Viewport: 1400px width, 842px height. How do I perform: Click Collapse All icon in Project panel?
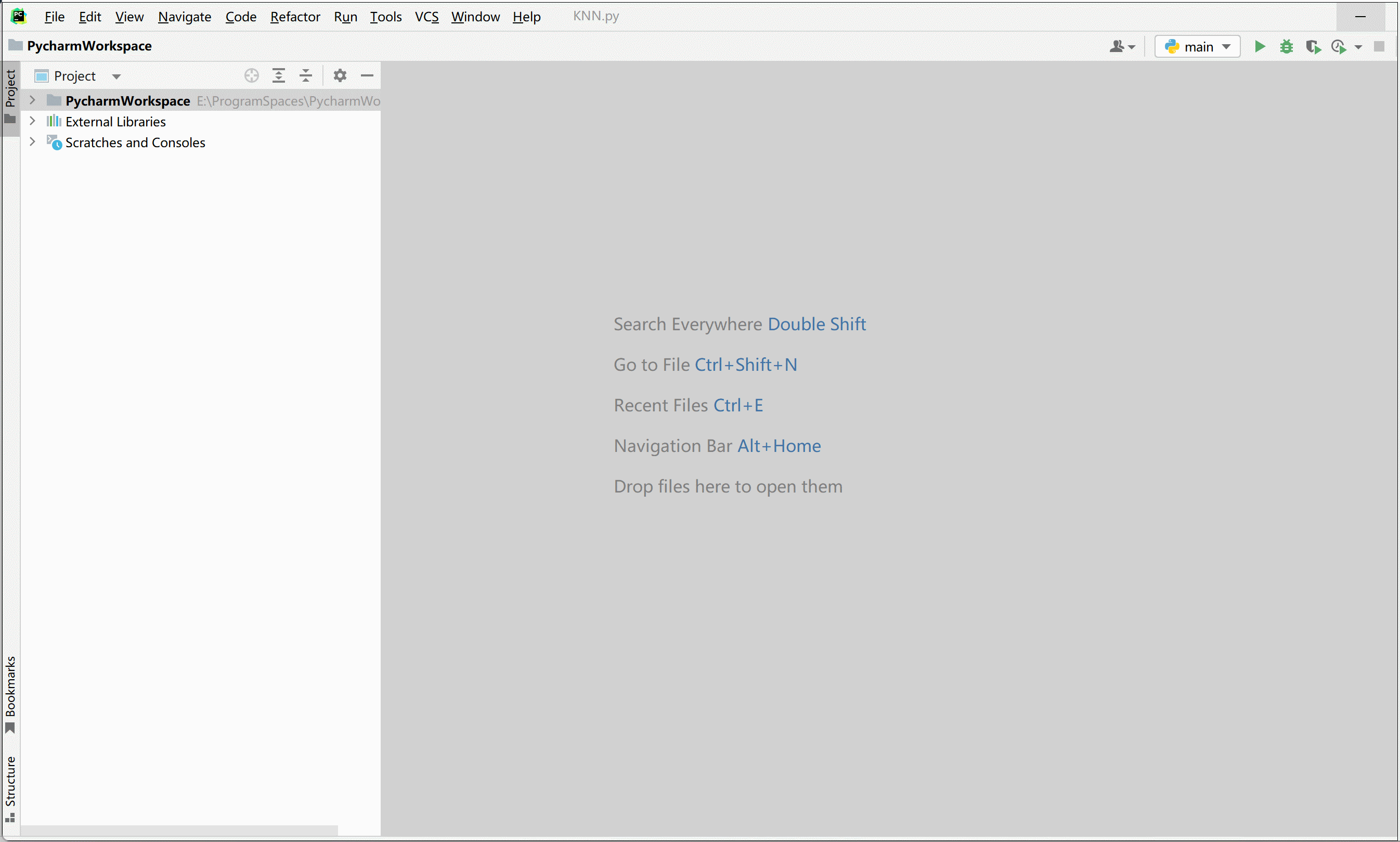click(306, 75)
